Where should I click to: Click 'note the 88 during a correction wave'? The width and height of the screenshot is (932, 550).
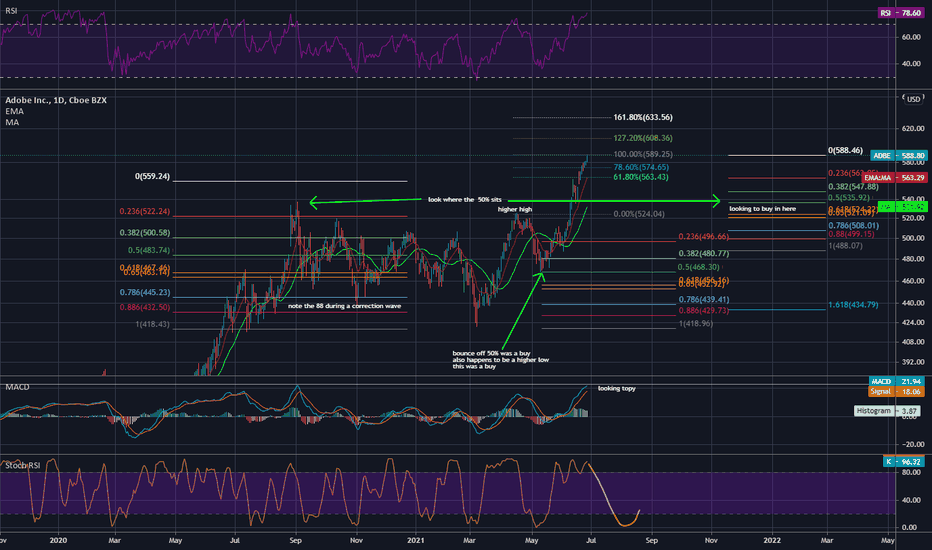[x=345, y=306]
